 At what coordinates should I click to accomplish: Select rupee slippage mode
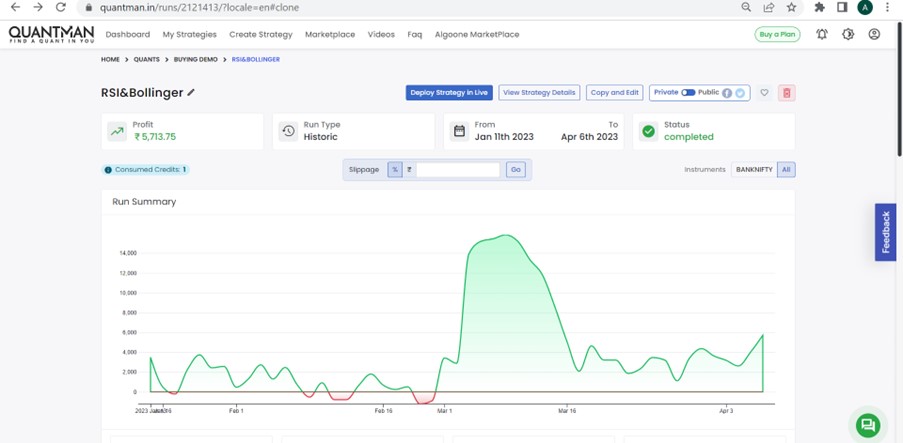409,170
